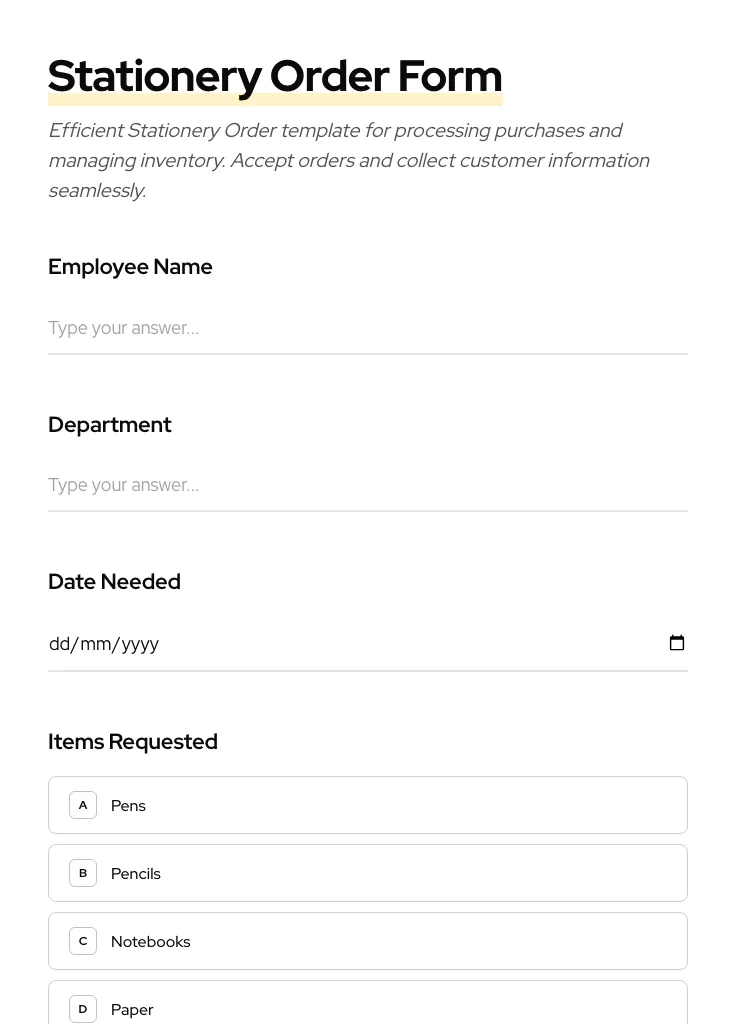This screenshot has height=1024, width=736.
Task: Check the Pencils item
Action: coord(367,873)
